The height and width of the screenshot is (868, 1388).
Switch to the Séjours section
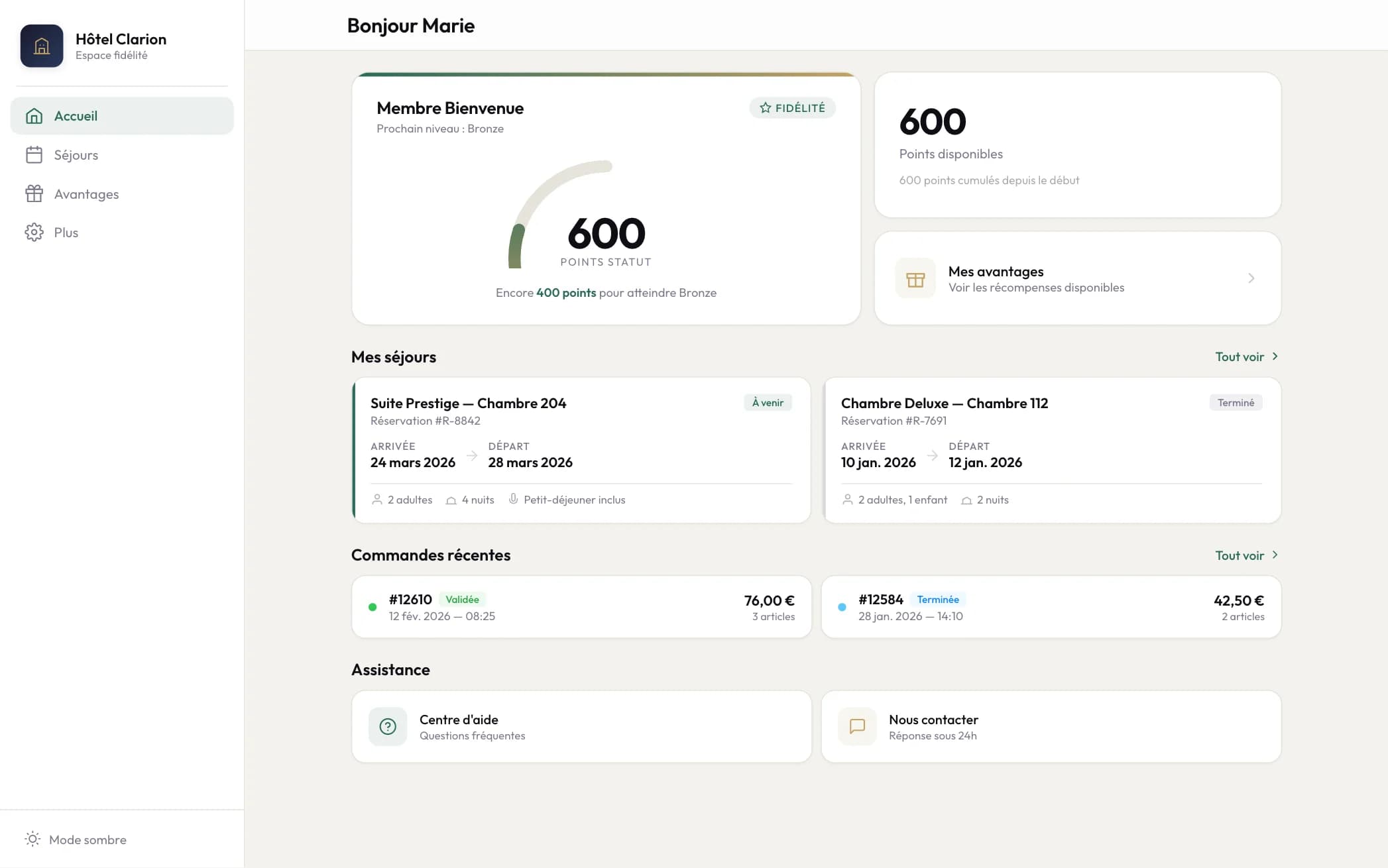point(75,154)
